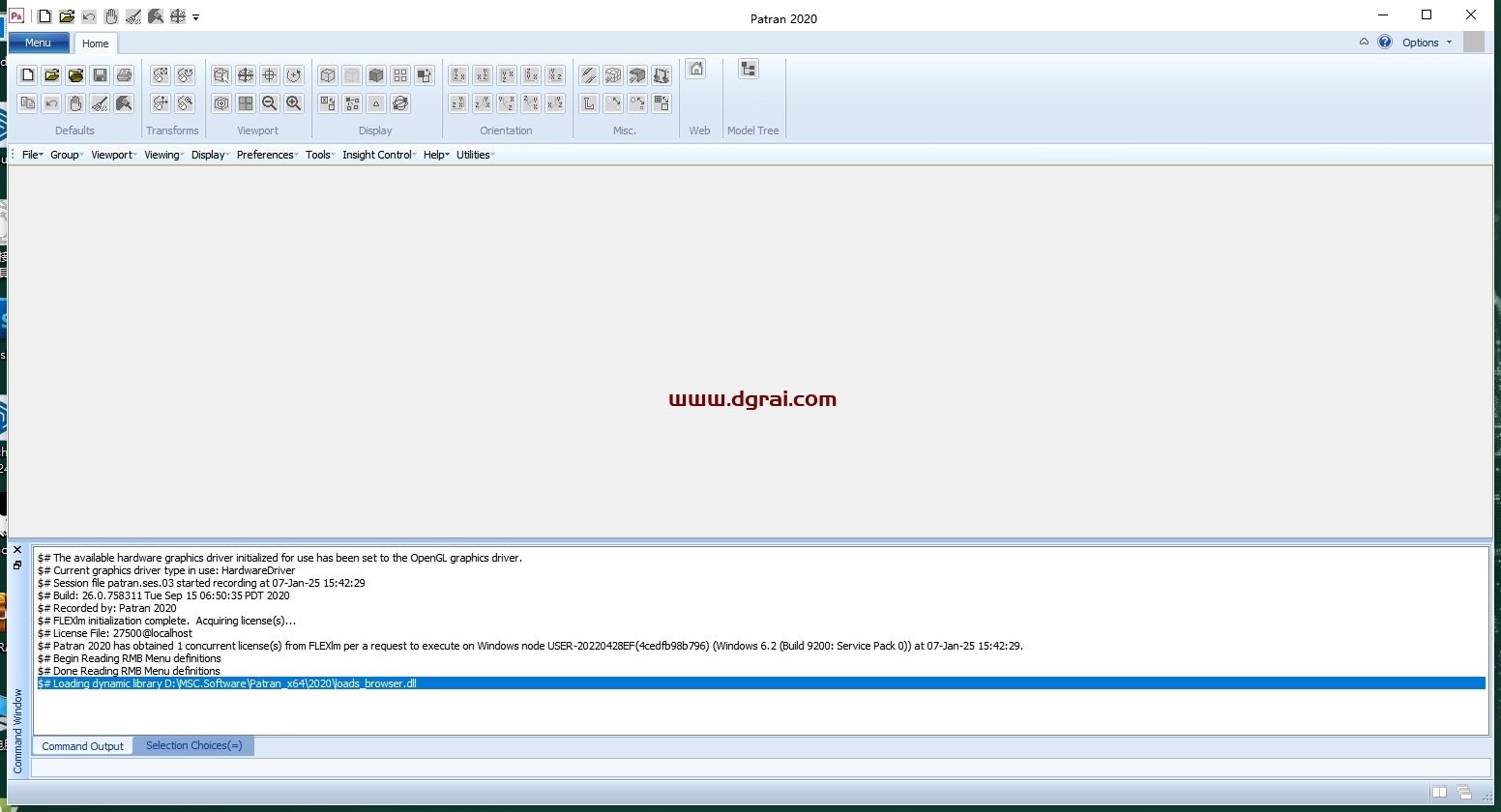Click the small triangle icon in Display group

376,102
